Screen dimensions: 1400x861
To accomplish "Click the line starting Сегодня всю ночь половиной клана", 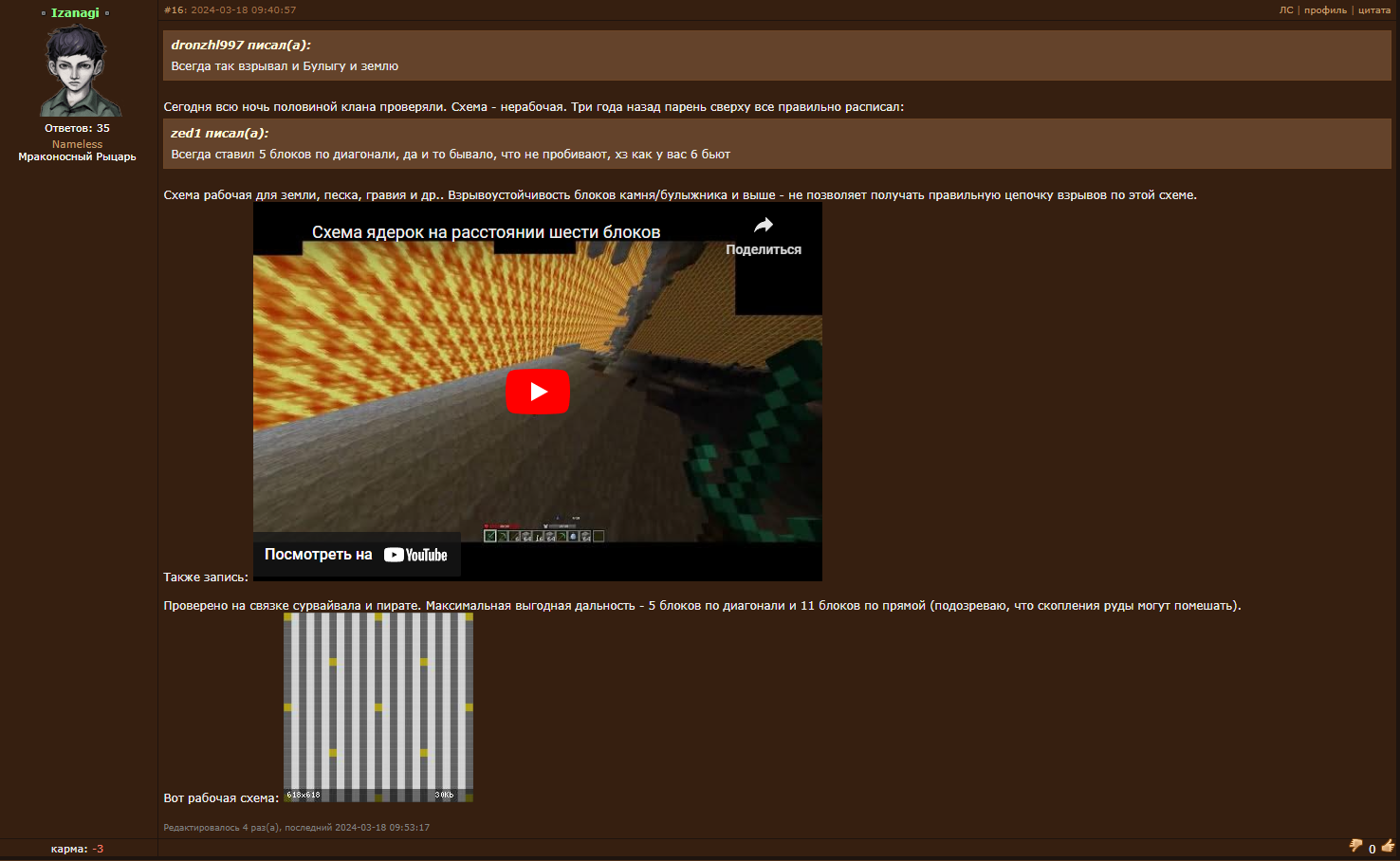I will coord(534,107).
